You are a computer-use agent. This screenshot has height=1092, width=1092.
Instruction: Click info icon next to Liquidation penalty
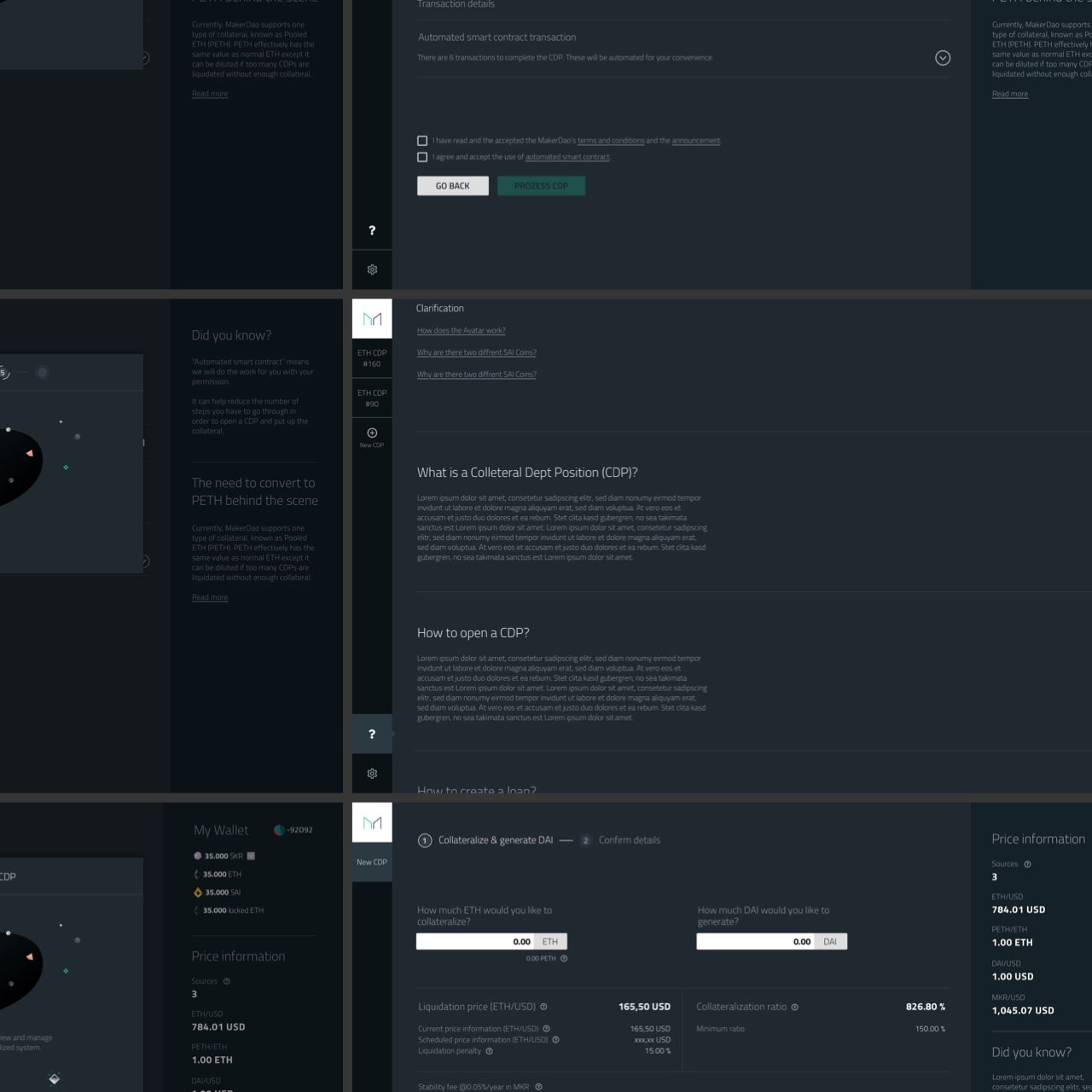pos(490,1051)
